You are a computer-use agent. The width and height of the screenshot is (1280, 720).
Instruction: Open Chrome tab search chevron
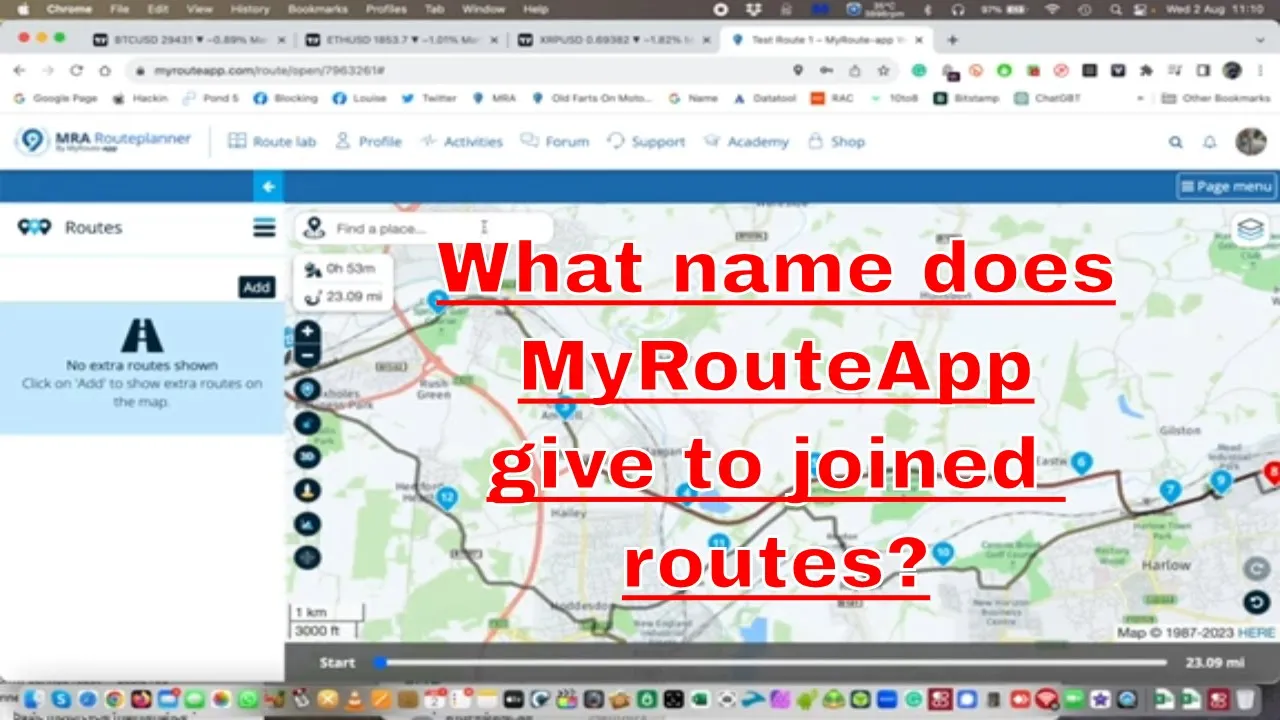1260,40
